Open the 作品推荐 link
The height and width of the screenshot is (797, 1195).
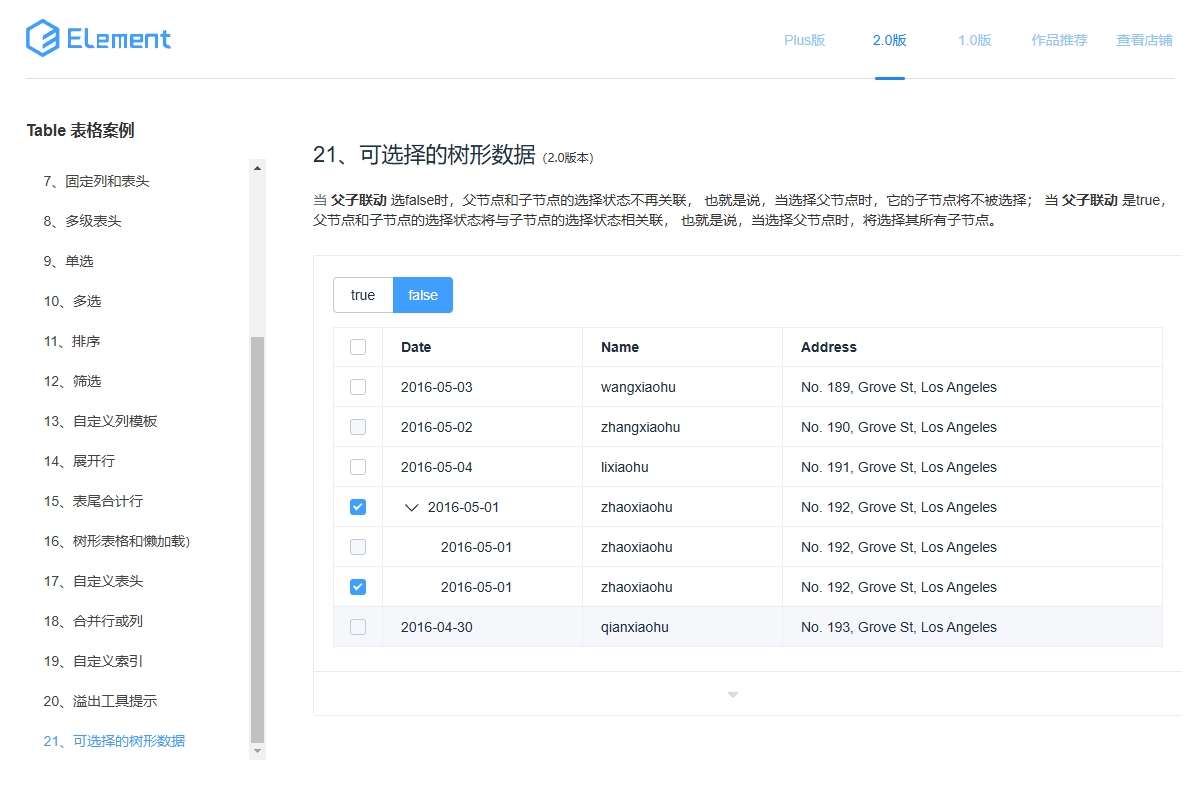1059,40
